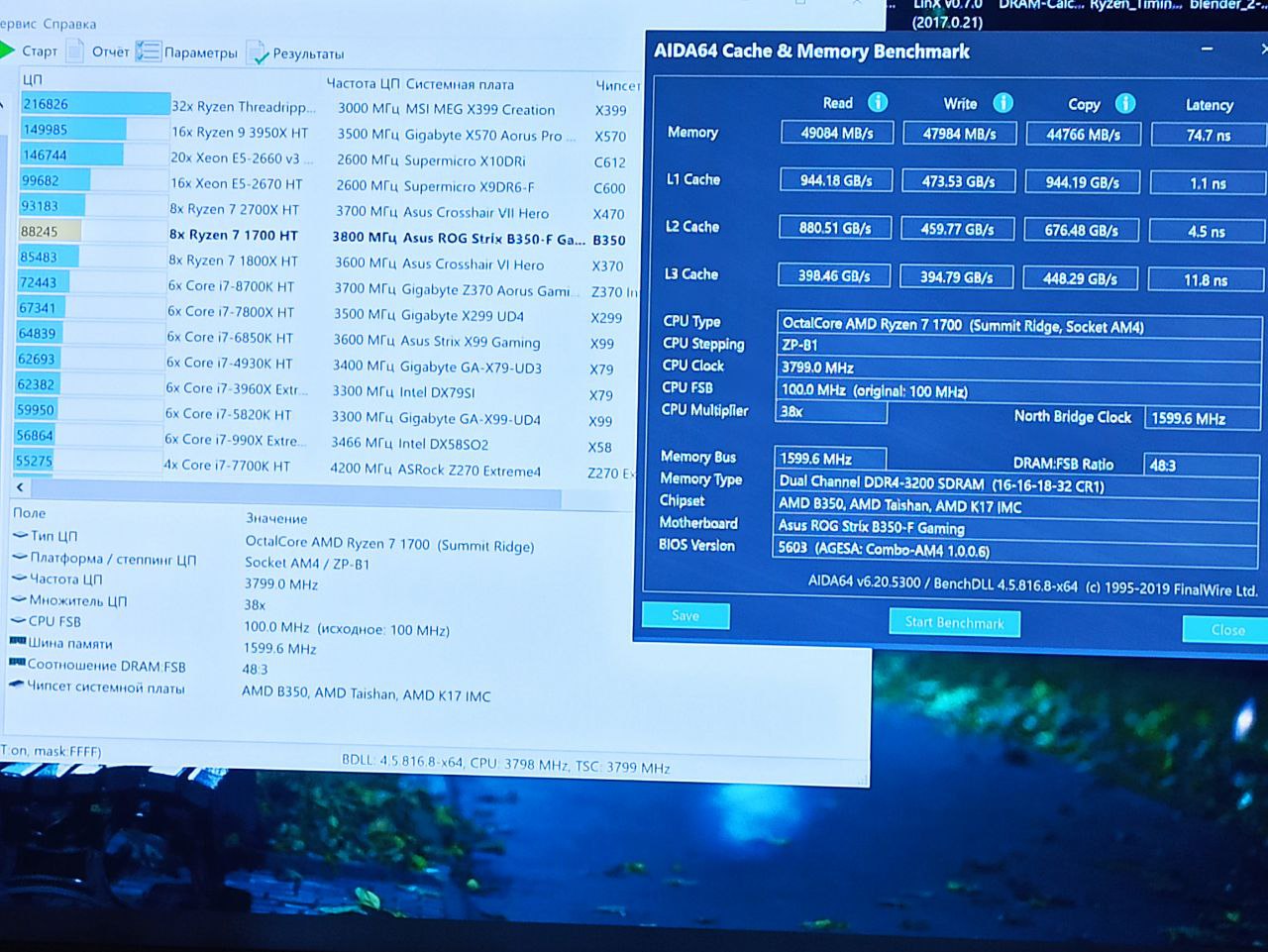This screenshot has width=1268, height=952.
Task: Click the Close button in benchmark window
Action: click(1226, 629)
